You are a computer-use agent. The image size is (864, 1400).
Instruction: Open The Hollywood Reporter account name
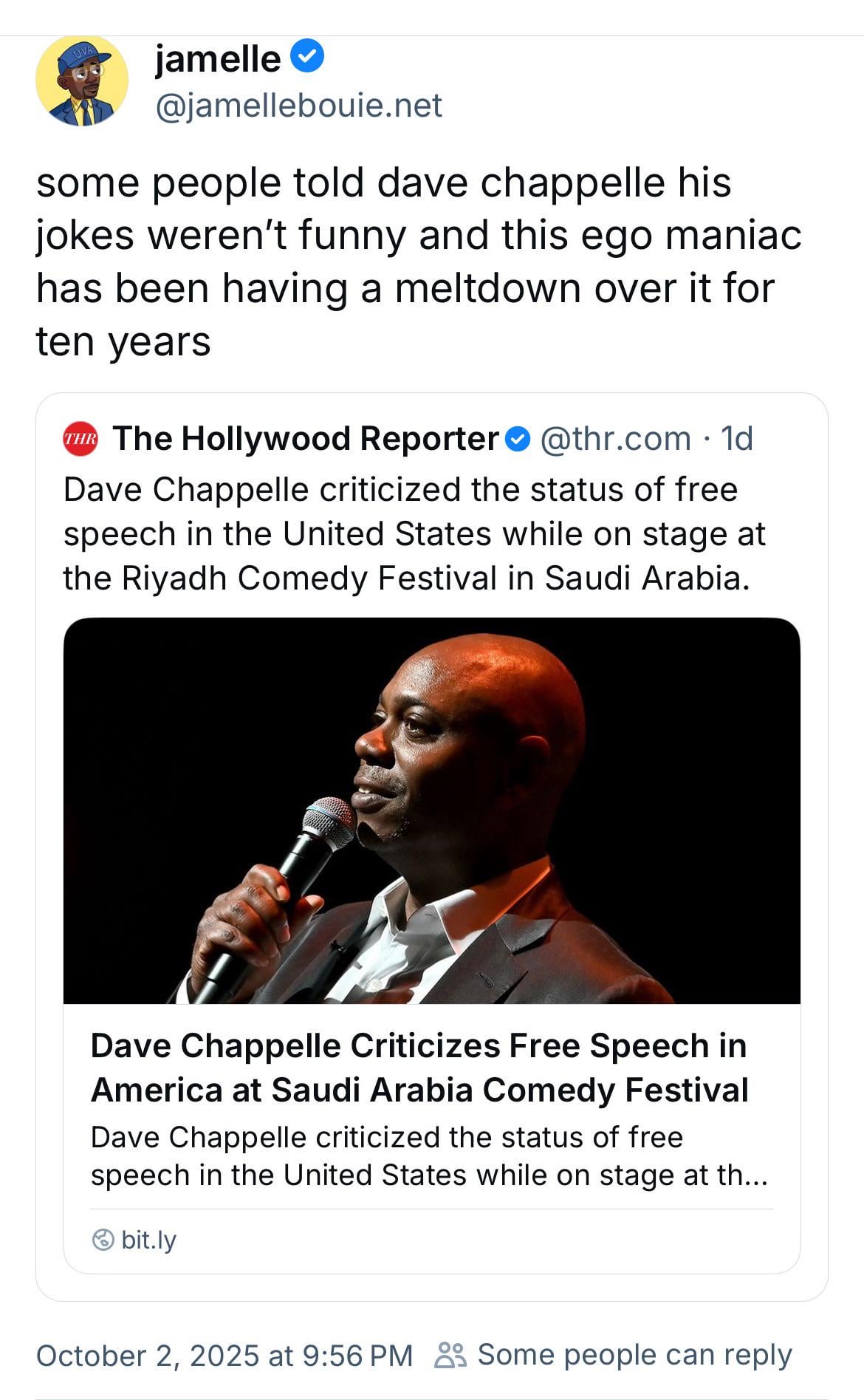pos(306,438)
